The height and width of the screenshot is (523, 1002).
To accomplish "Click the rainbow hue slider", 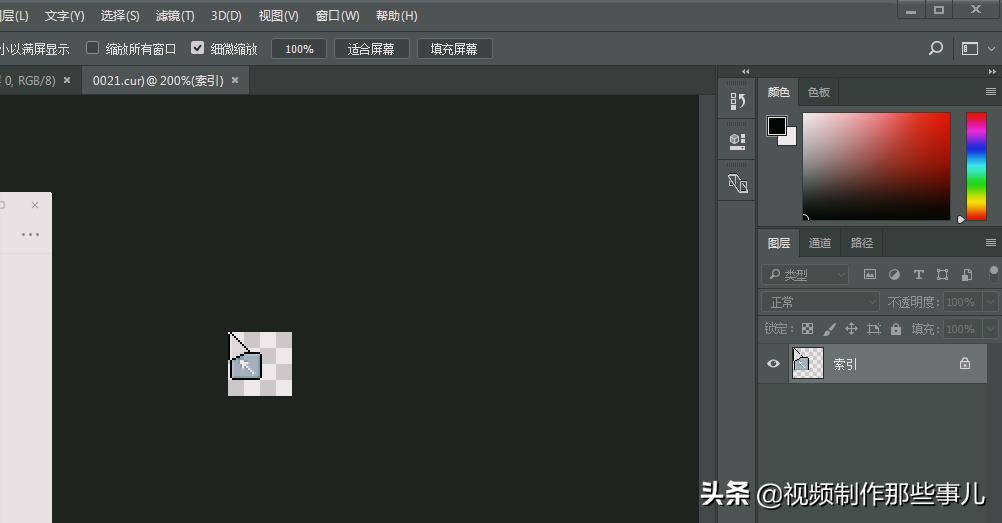I will [x=976, y=166].
